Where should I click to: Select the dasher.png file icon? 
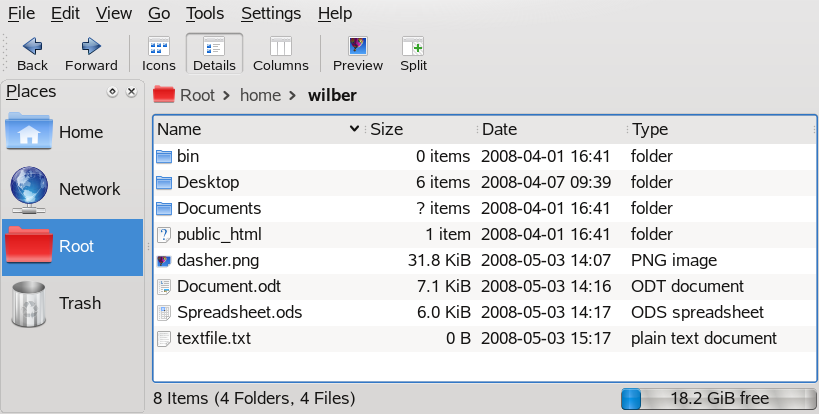165,261
